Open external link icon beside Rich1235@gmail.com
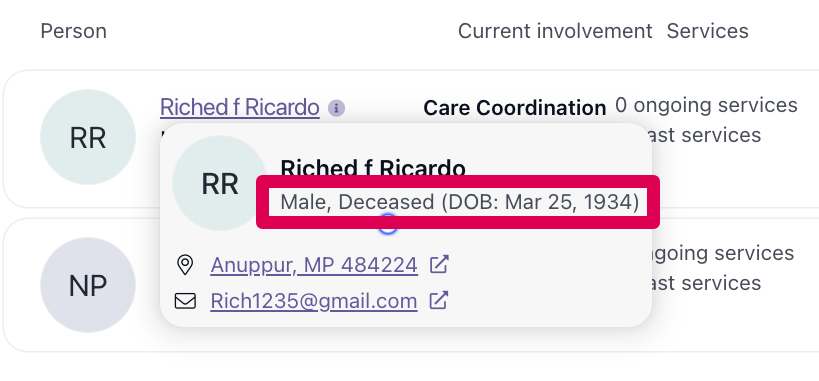Image resolution: width=819 pixels, height=381 pixels. tap(438, 301)
